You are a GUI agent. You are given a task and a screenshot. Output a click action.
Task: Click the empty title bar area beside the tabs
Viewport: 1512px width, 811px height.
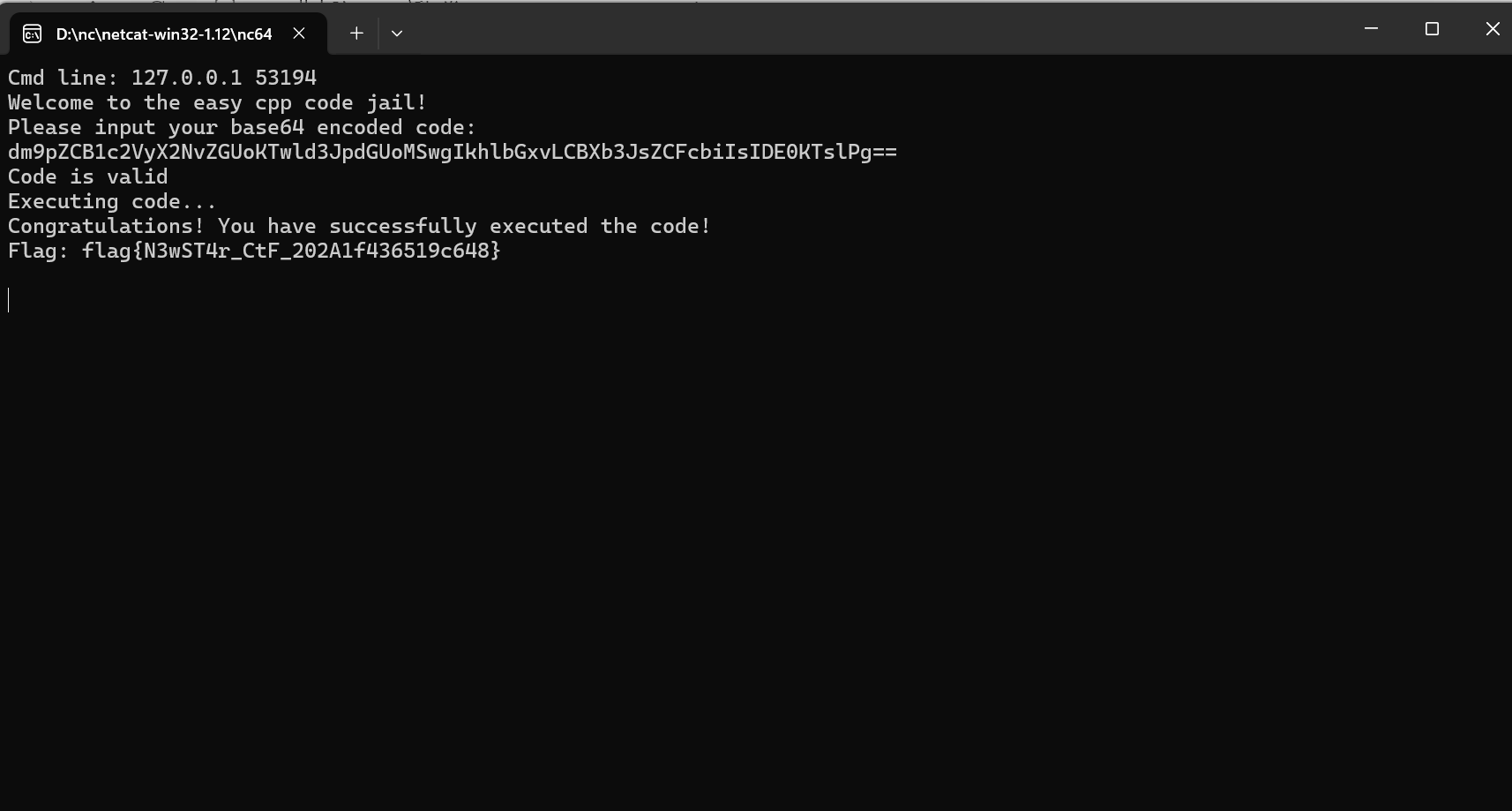[873, 31]
